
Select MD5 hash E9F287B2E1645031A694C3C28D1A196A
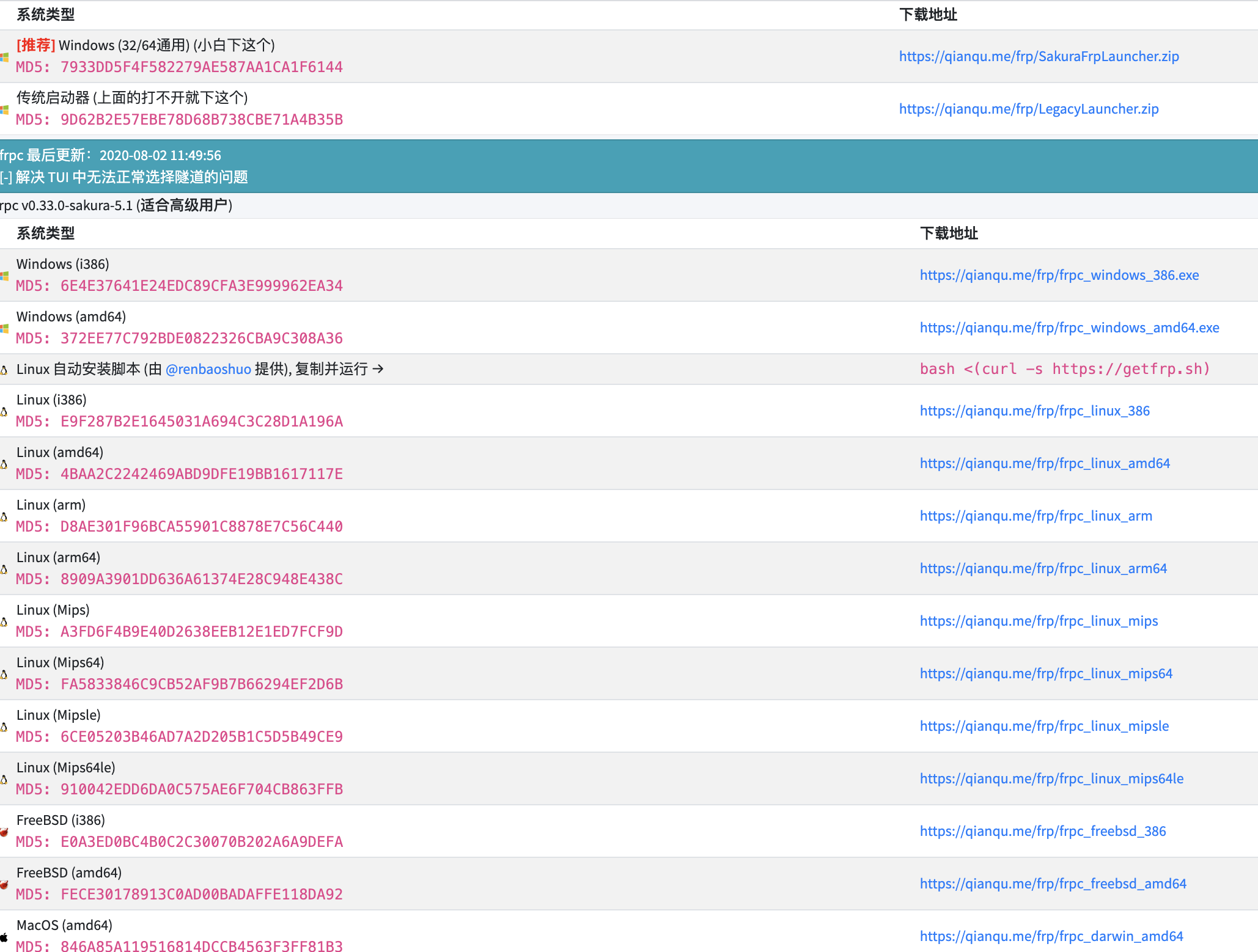click(202, 422)
